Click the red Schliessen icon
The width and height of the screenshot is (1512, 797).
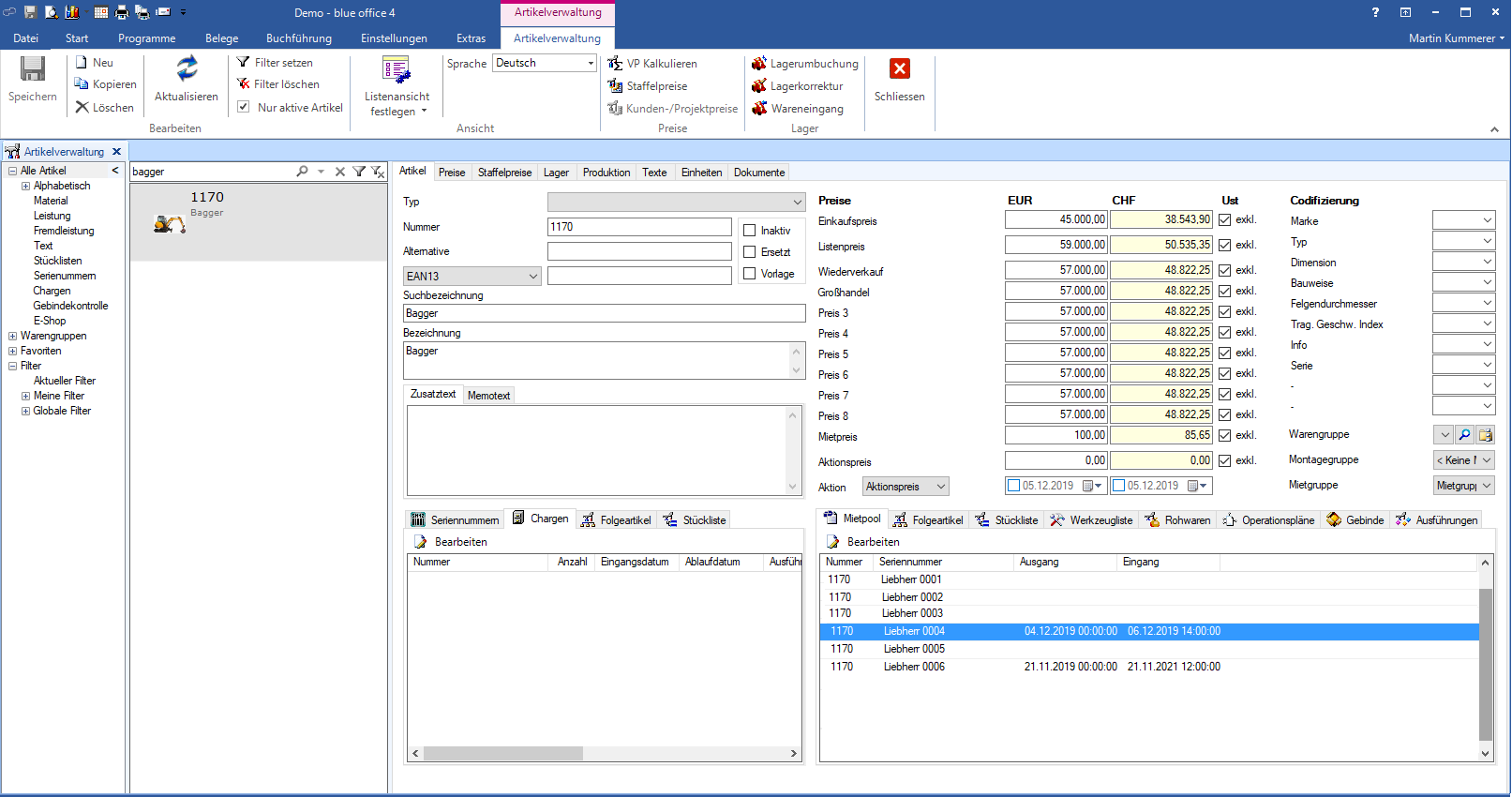(x=899, y=69)
